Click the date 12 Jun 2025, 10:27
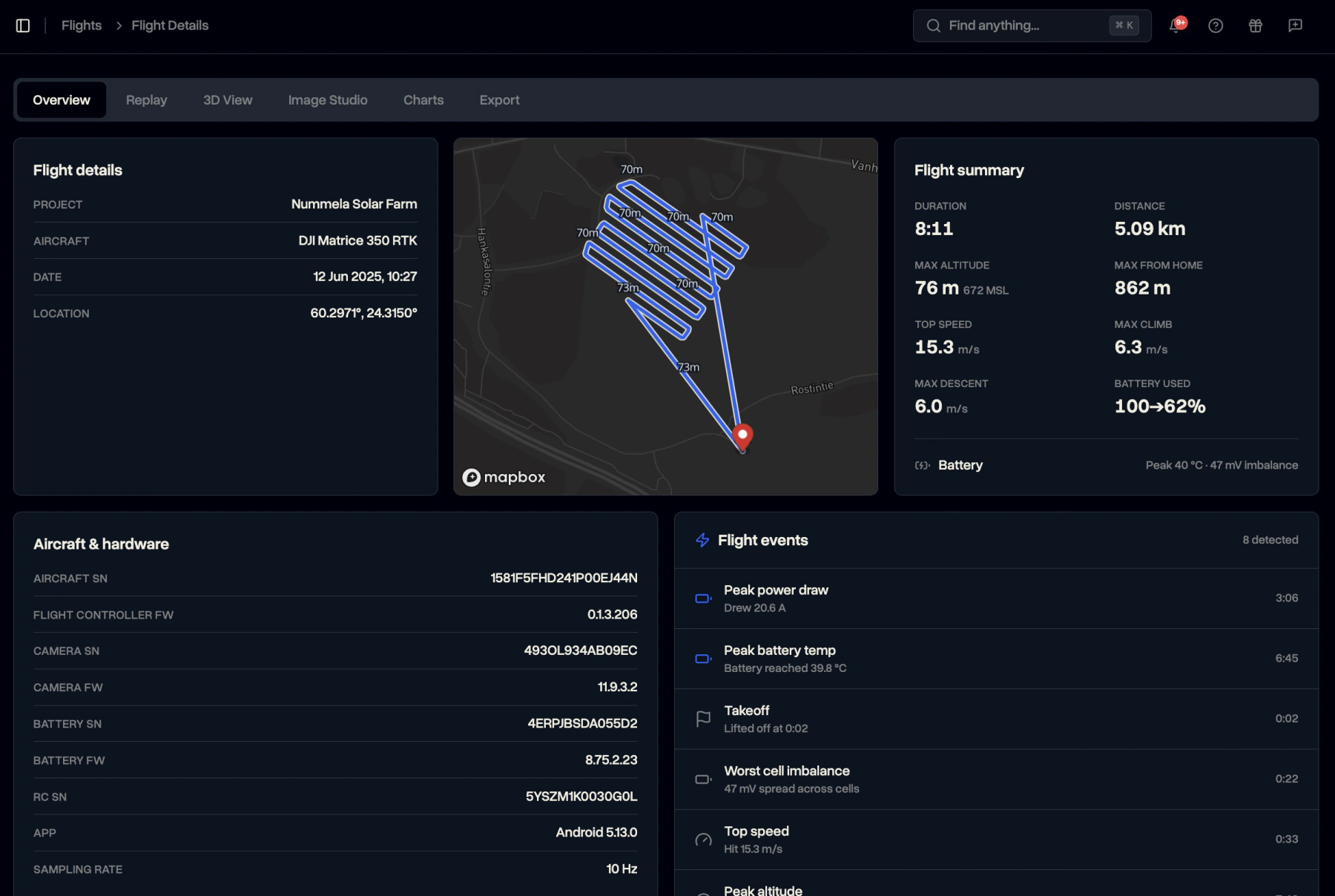Screen dimensions: 1335x896 (365, 277)
